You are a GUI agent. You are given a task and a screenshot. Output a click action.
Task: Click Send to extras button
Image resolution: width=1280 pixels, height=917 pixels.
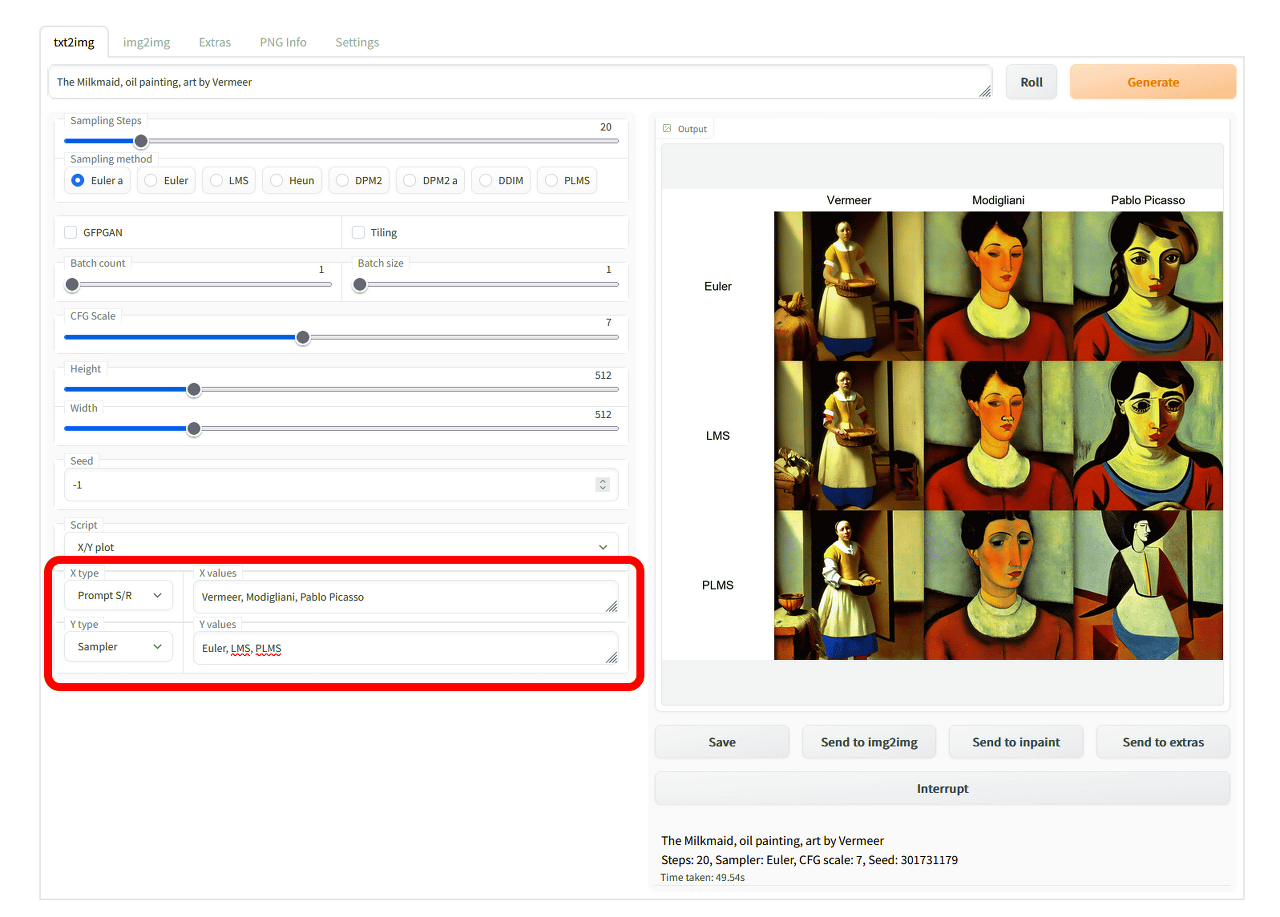click(x=1163, y=742)
